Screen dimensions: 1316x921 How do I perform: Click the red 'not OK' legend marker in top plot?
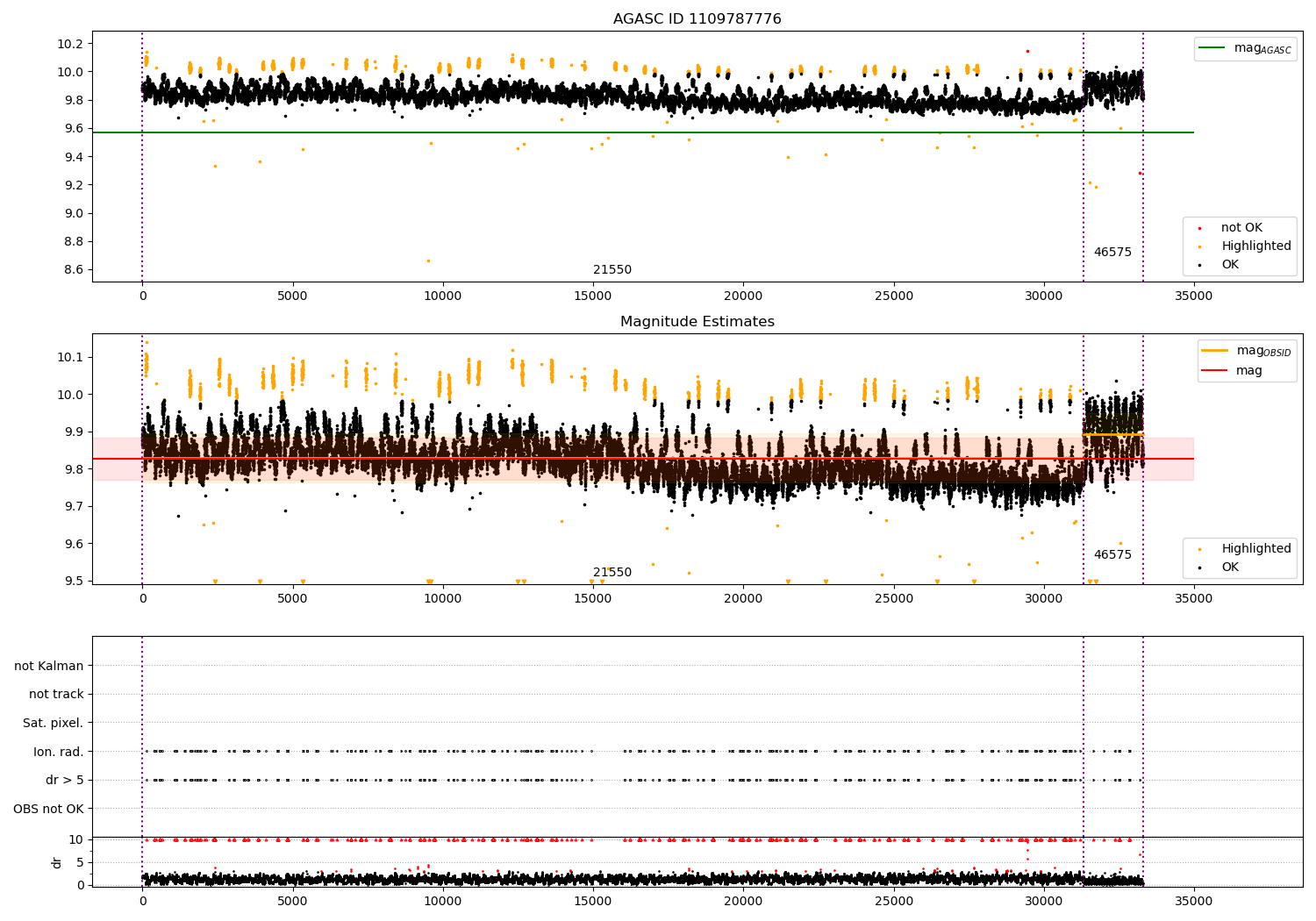click(x=1199, y=228)
